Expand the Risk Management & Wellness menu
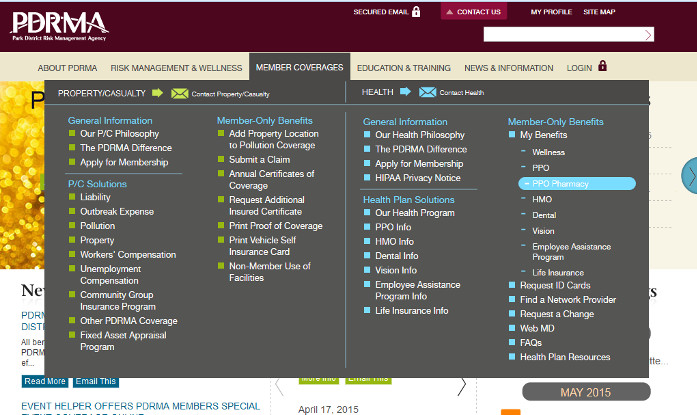Screen dimensions: 697x415 176,68
